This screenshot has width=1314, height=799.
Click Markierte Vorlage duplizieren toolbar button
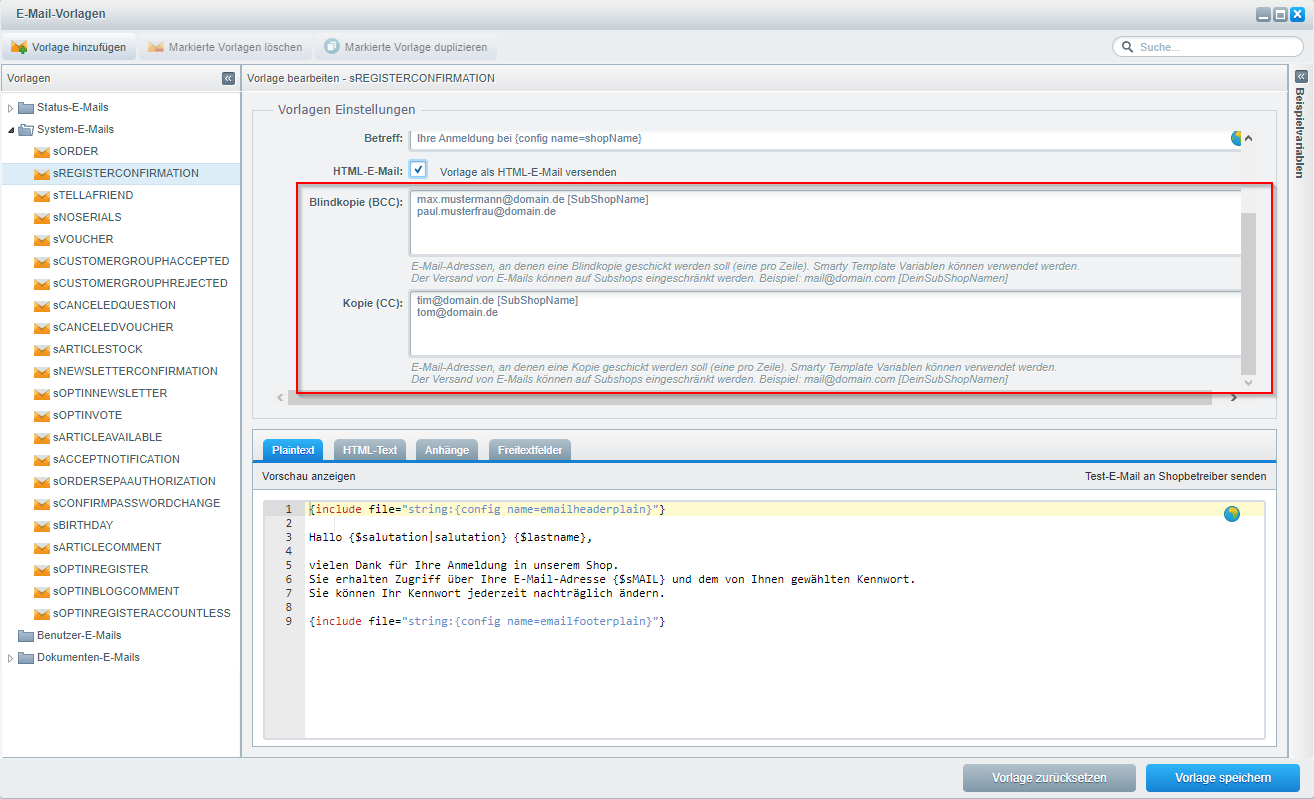(x=405, y=47)
